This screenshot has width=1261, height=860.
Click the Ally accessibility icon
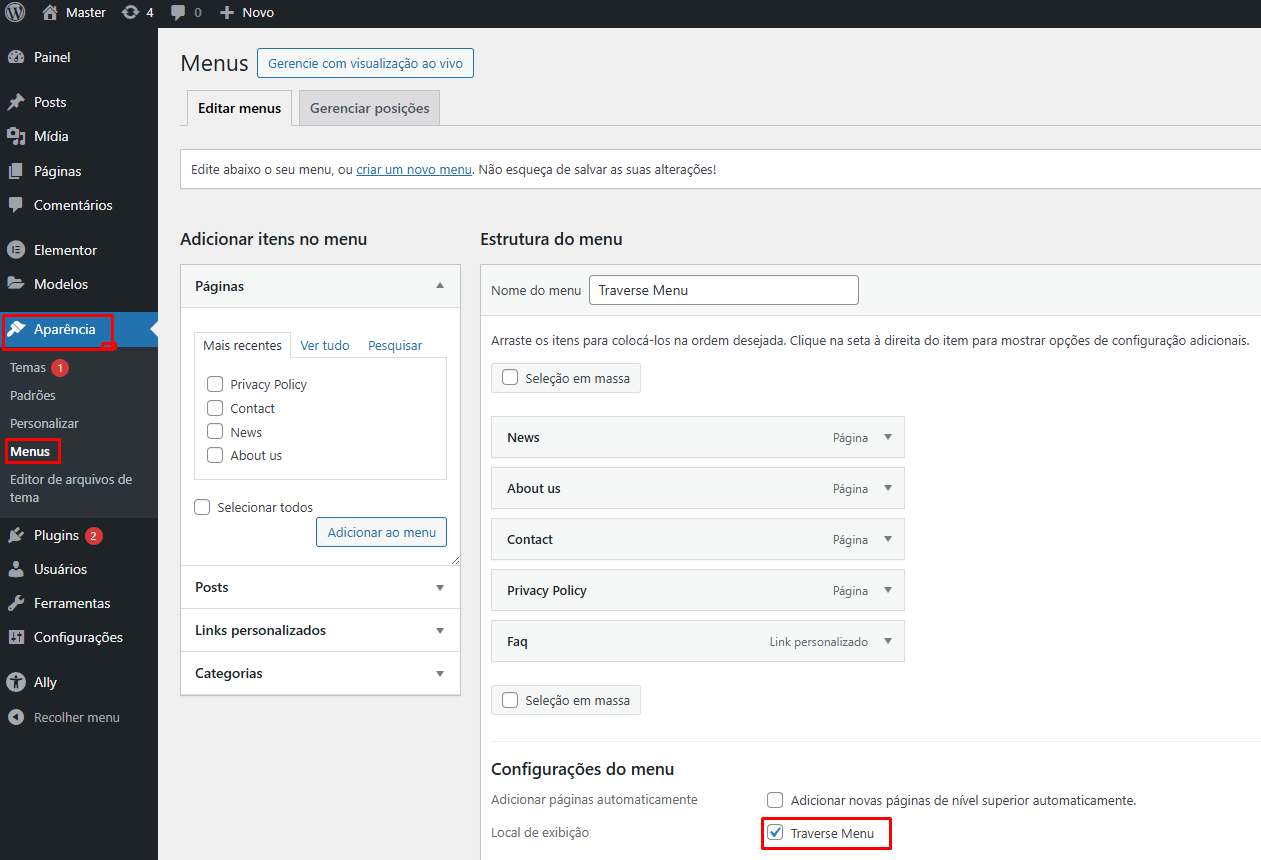pos(15,682)
